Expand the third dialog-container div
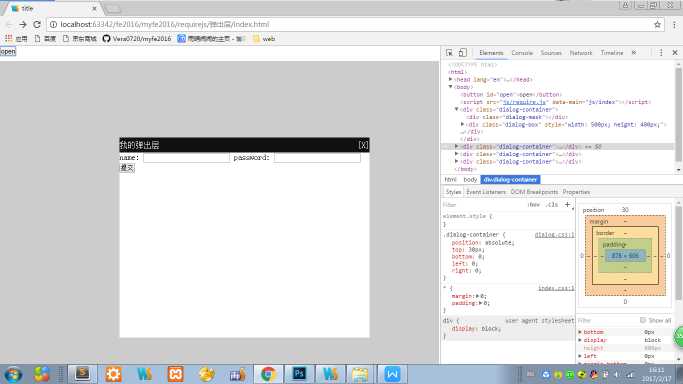The height and width of the screenshot is (384, 683). [456, 154]
